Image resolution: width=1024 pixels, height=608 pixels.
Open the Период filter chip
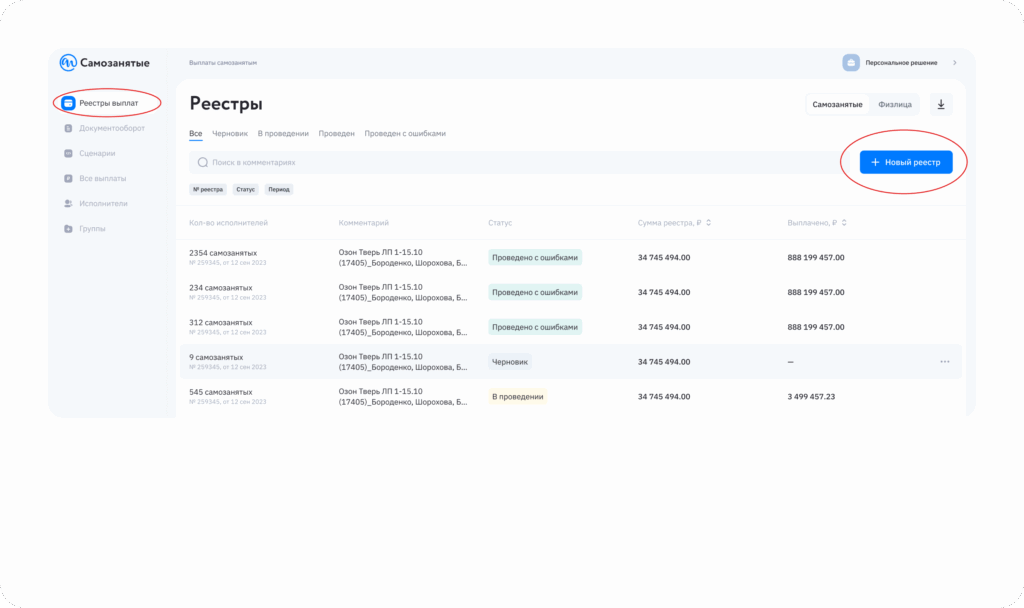pyautogui.click(x=279, y=189)
